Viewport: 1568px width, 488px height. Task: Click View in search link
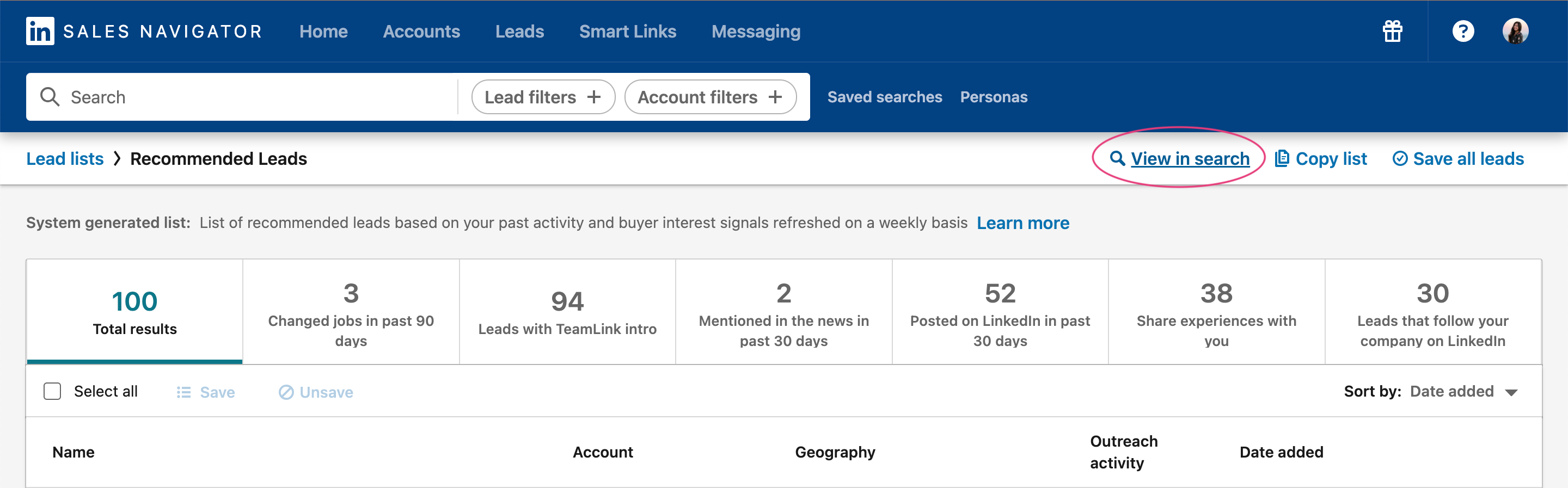pos(1180,159)
